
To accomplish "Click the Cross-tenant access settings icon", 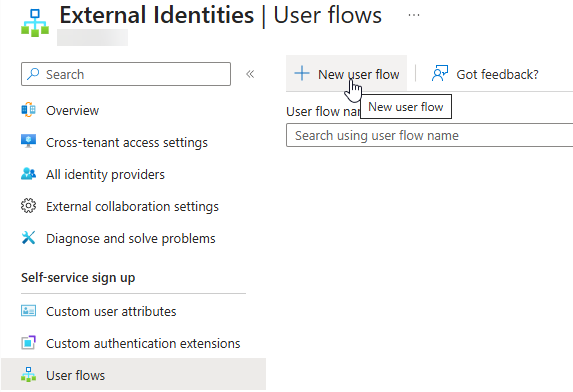I will coord(29,142).
